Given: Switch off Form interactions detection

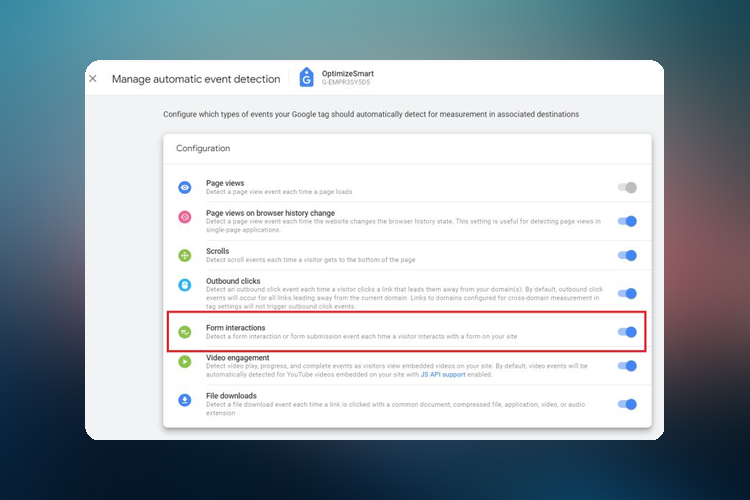Looking at the screenshot, I should (627, 332).
